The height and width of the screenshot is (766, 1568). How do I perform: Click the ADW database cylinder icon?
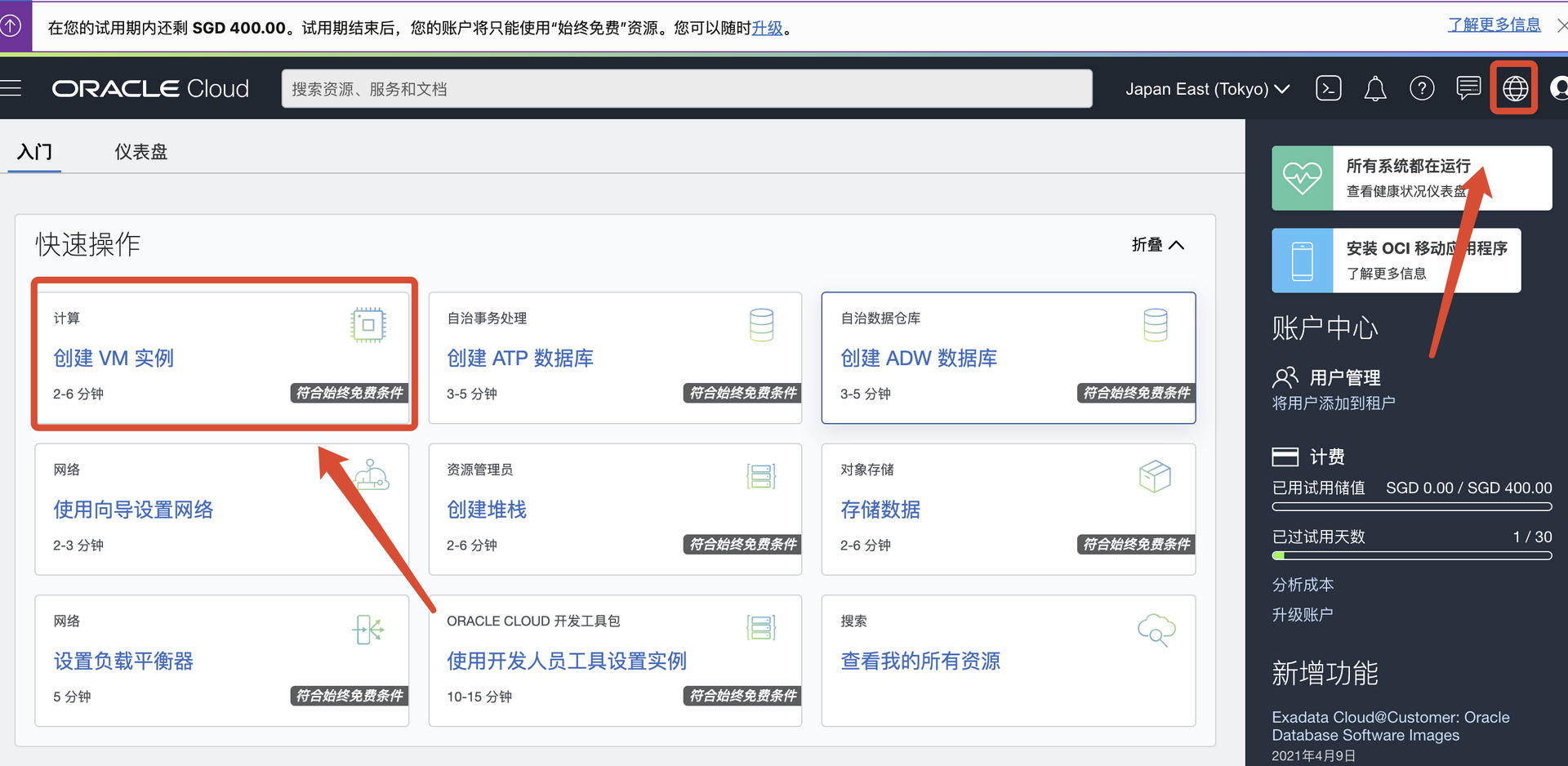[1156, 325]
